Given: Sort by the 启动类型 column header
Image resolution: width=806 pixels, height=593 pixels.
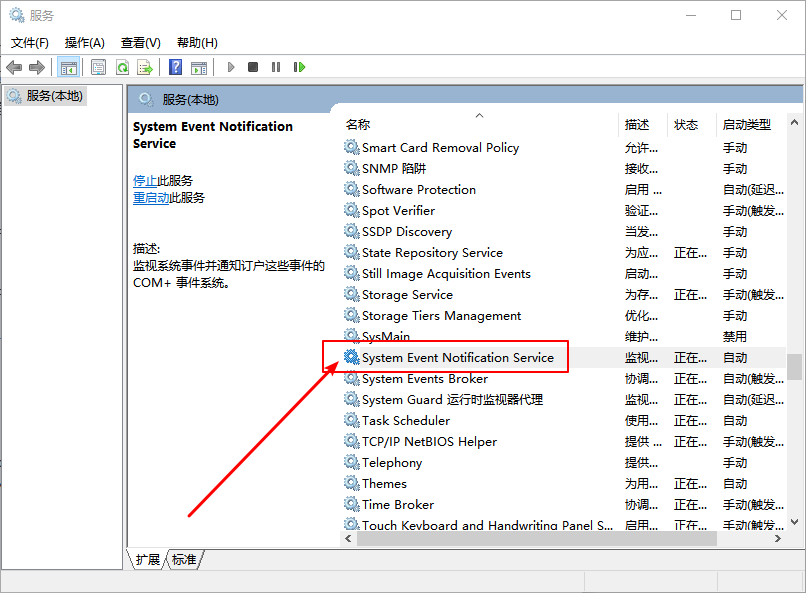Looking at the screenshot, I should 747,125.
